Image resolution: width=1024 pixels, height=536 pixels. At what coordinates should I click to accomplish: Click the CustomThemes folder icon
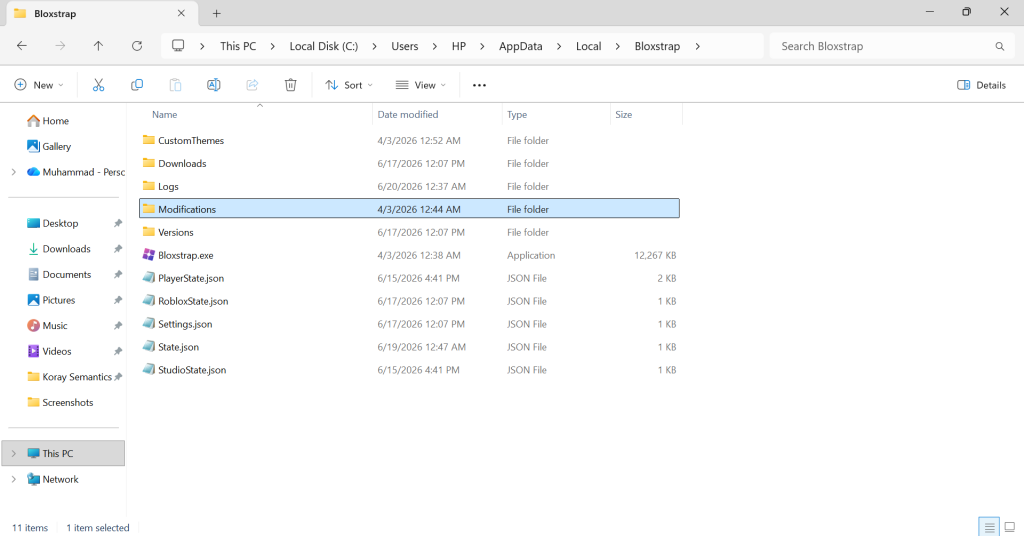pos(149,140)
